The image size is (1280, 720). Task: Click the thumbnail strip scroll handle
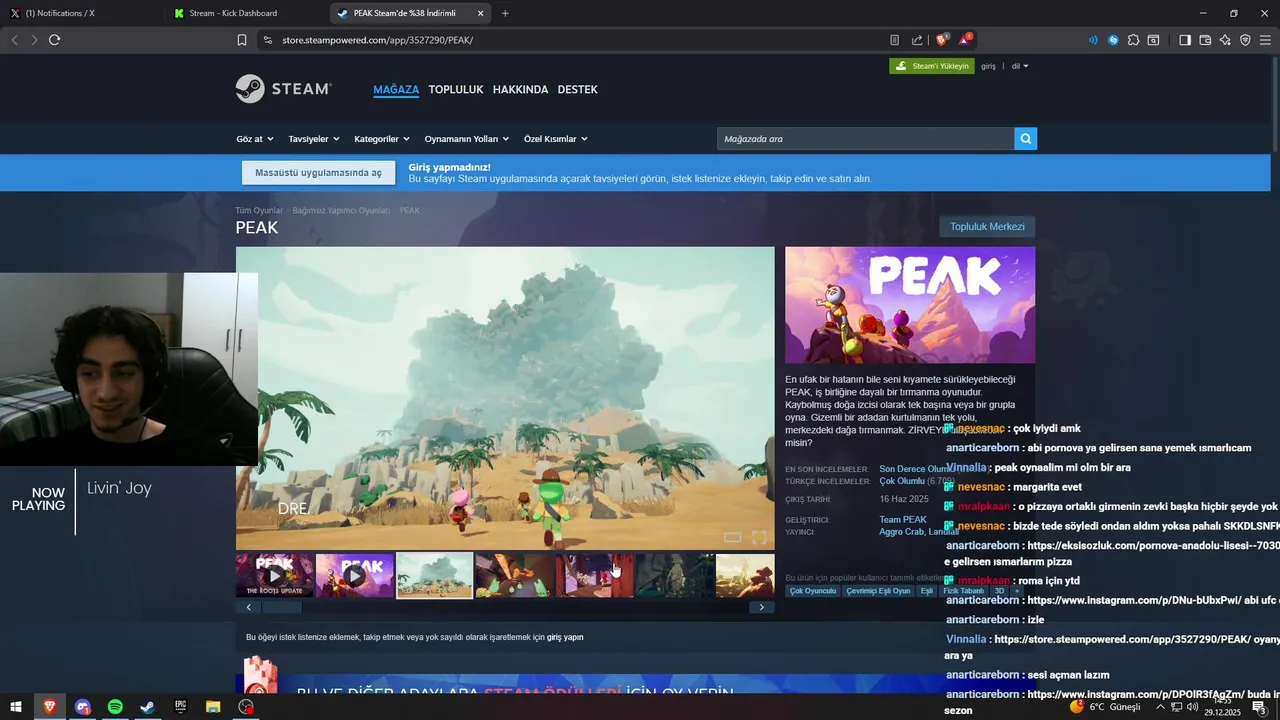282,607
